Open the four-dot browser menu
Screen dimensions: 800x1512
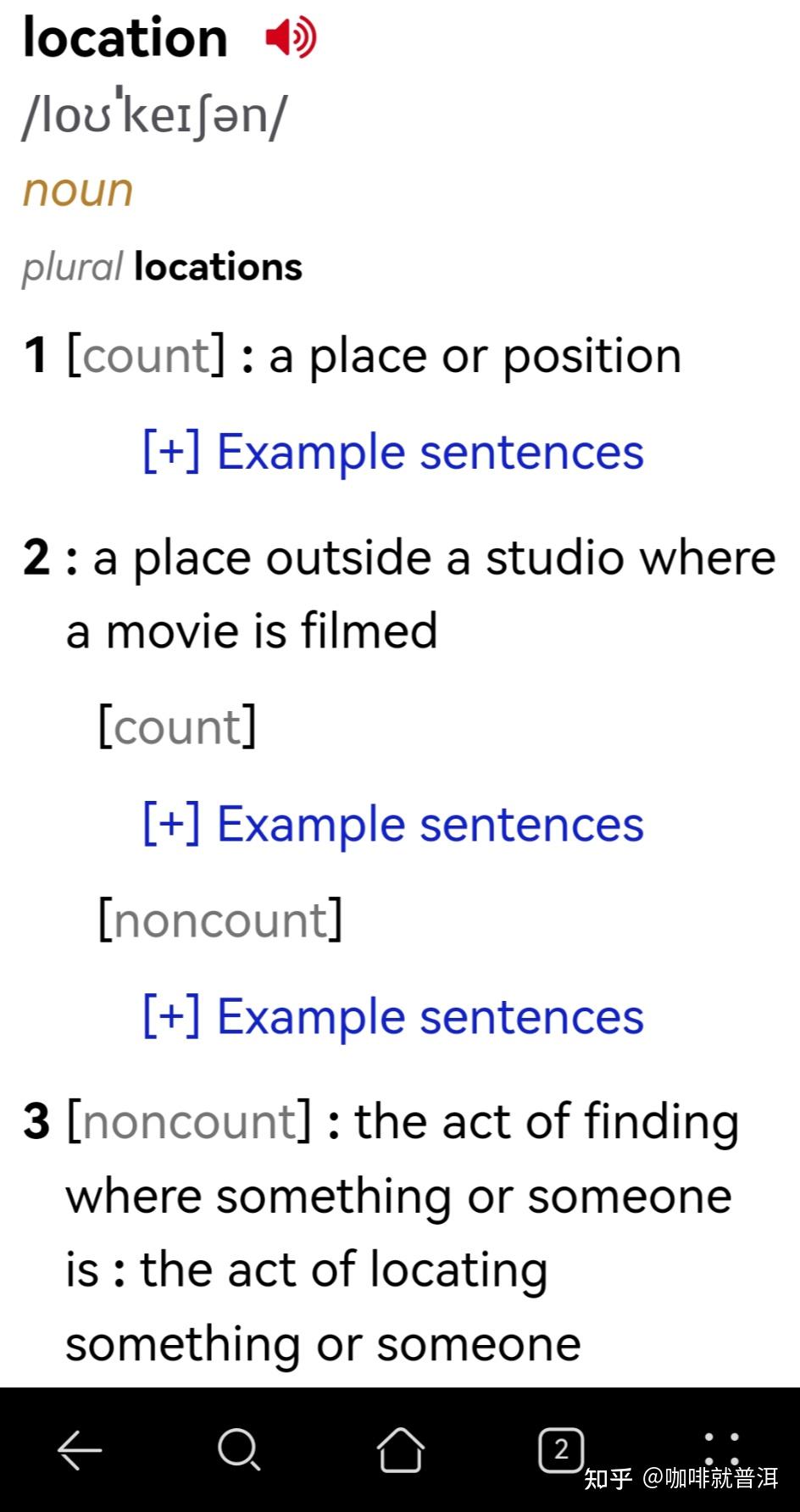pyautogui.click(x=721, y=1450)
